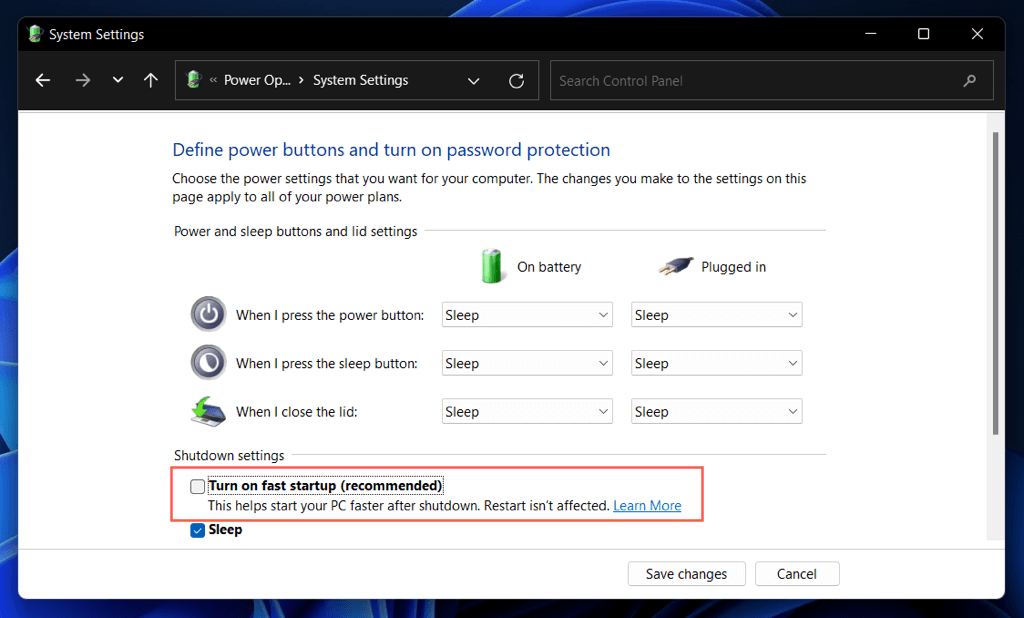Click the Refresh icon in address bar
Image resolution: width=1024 pixels, height=618 pixels.
tap(516, 81)
